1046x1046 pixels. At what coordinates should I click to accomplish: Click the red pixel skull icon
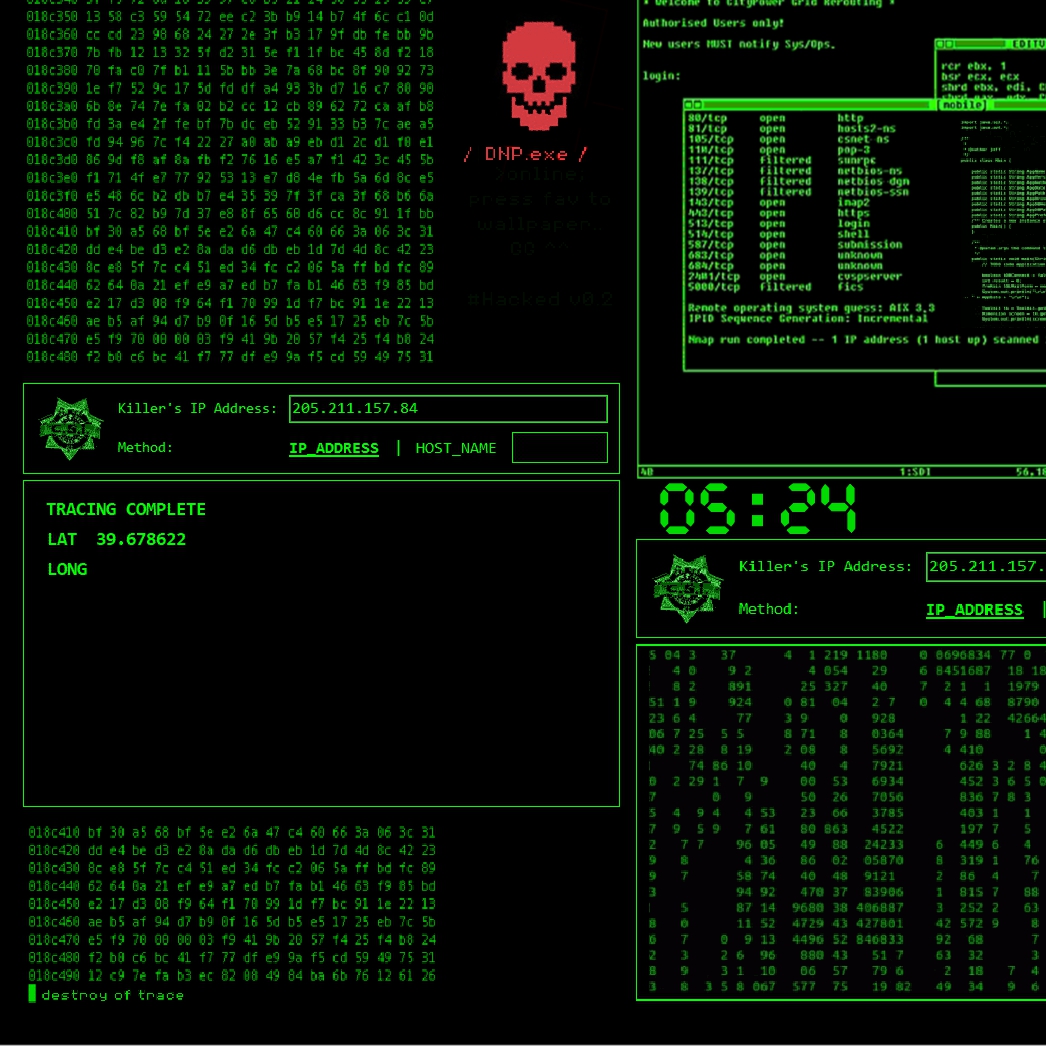539,75
